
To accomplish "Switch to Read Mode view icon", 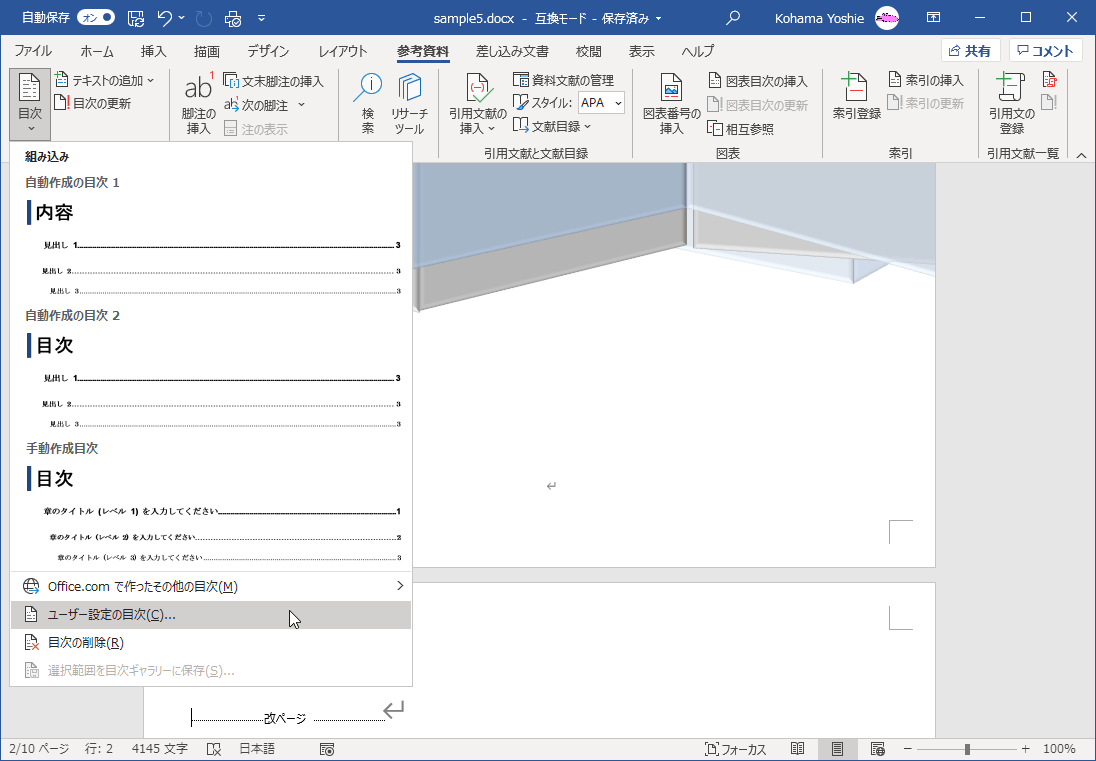I will 798,749.
